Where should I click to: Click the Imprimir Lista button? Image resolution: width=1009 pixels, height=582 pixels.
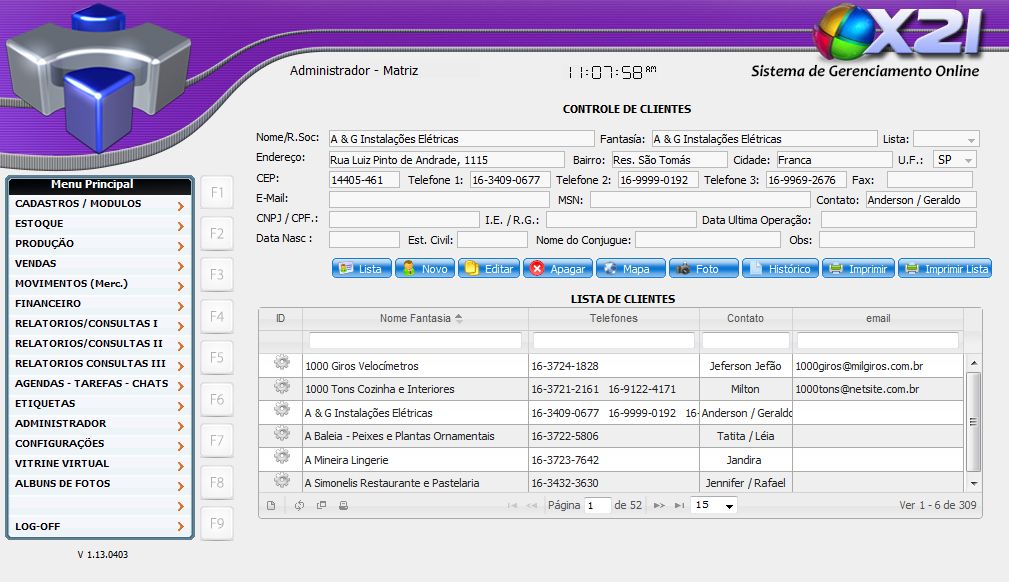pyautogui.click(x=945, y=269)
